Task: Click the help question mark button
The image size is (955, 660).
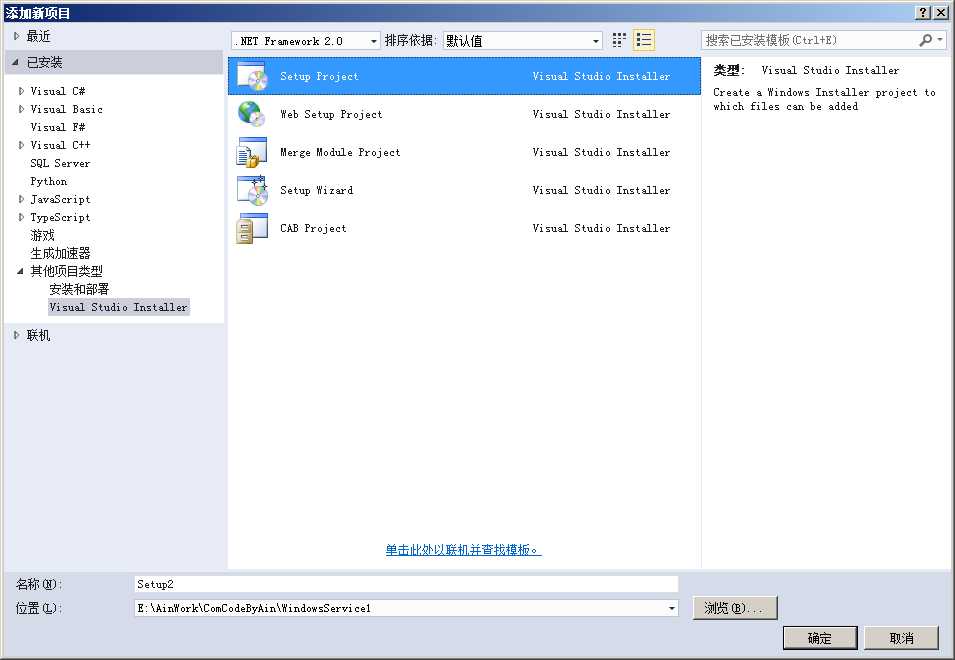Action: 923,12
